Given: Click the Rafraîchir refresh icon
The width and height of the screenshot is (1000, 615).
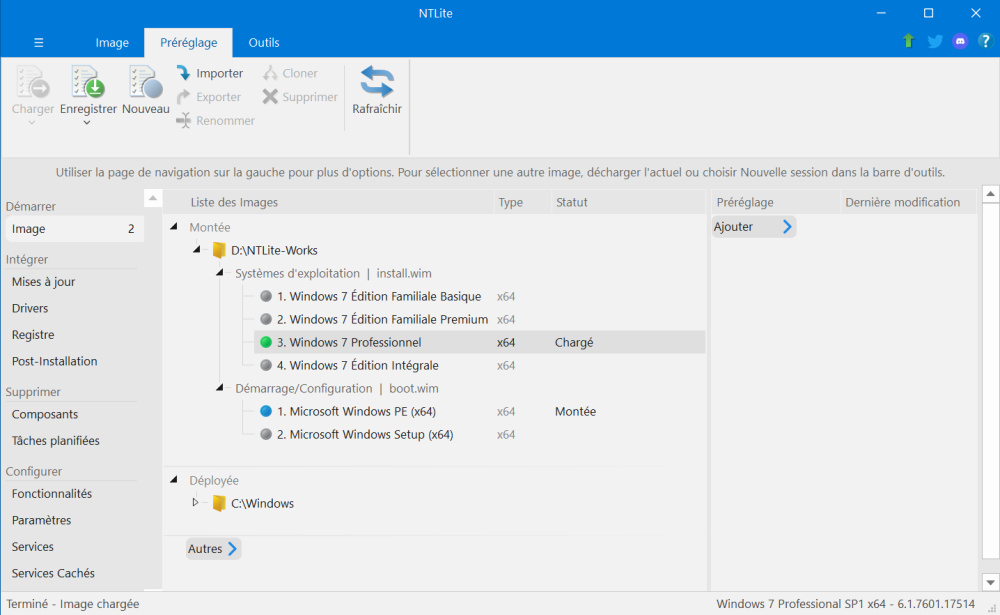Looking at the screenshot, I should (377, 82).
